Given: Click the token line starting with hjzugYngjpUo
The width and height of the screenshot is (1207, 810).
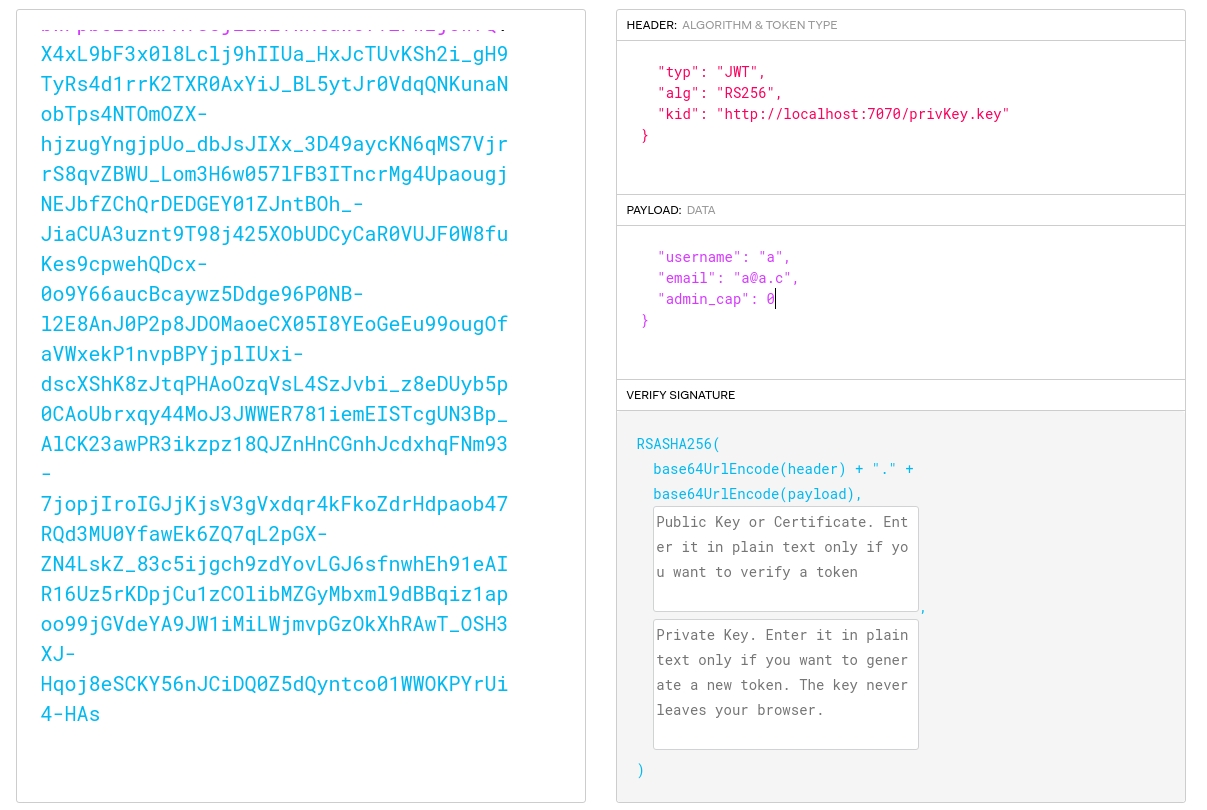Looking at the screenshot, I should point(273,144).
